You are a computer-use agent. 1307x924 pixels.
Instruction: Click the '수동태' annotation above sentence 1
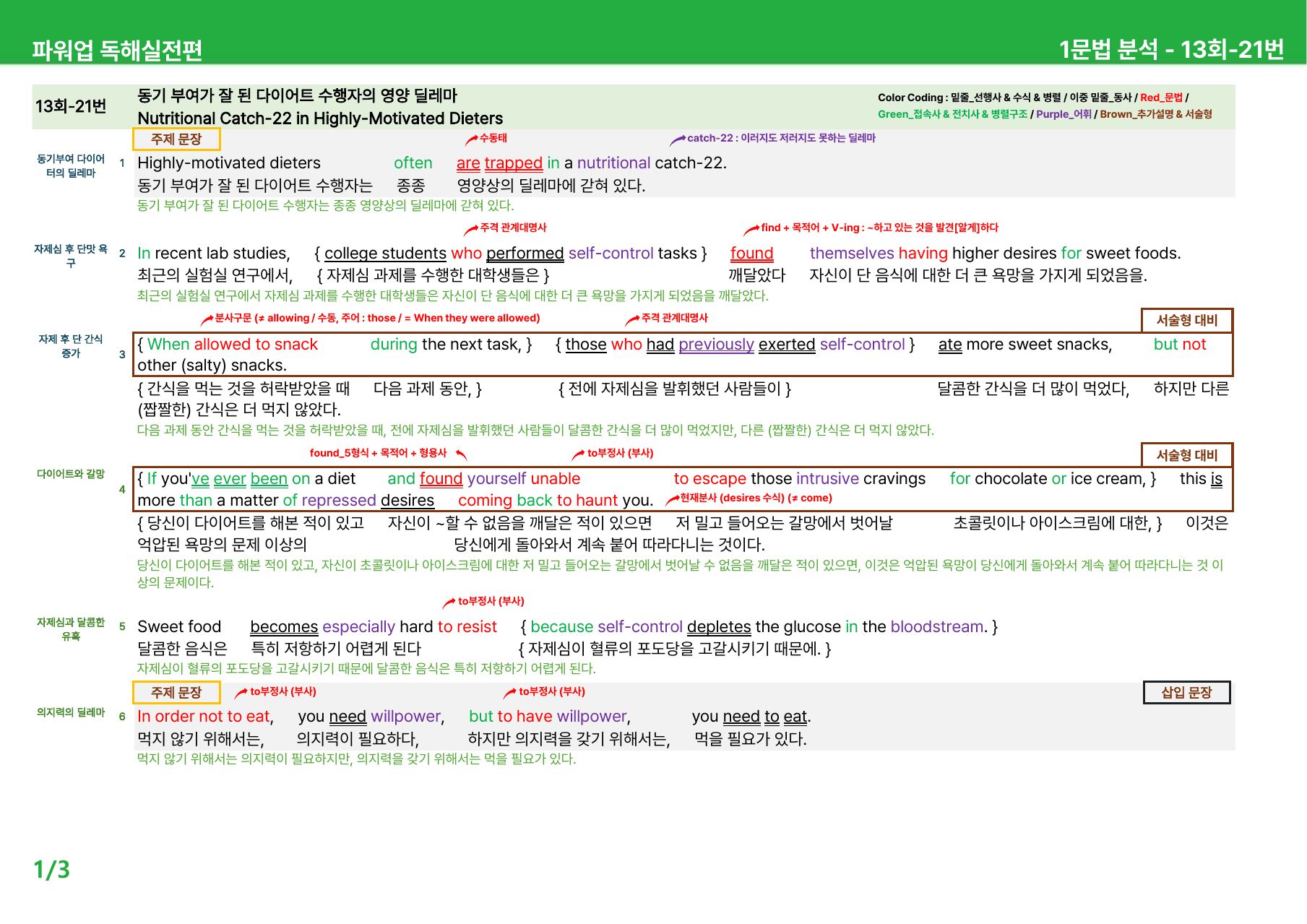click(493, 138)
